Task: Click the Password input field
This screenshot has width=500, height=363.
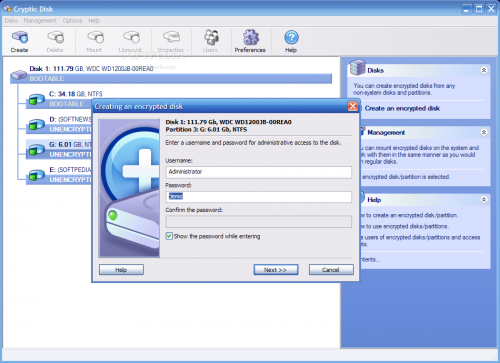Action: pos(259,197)
